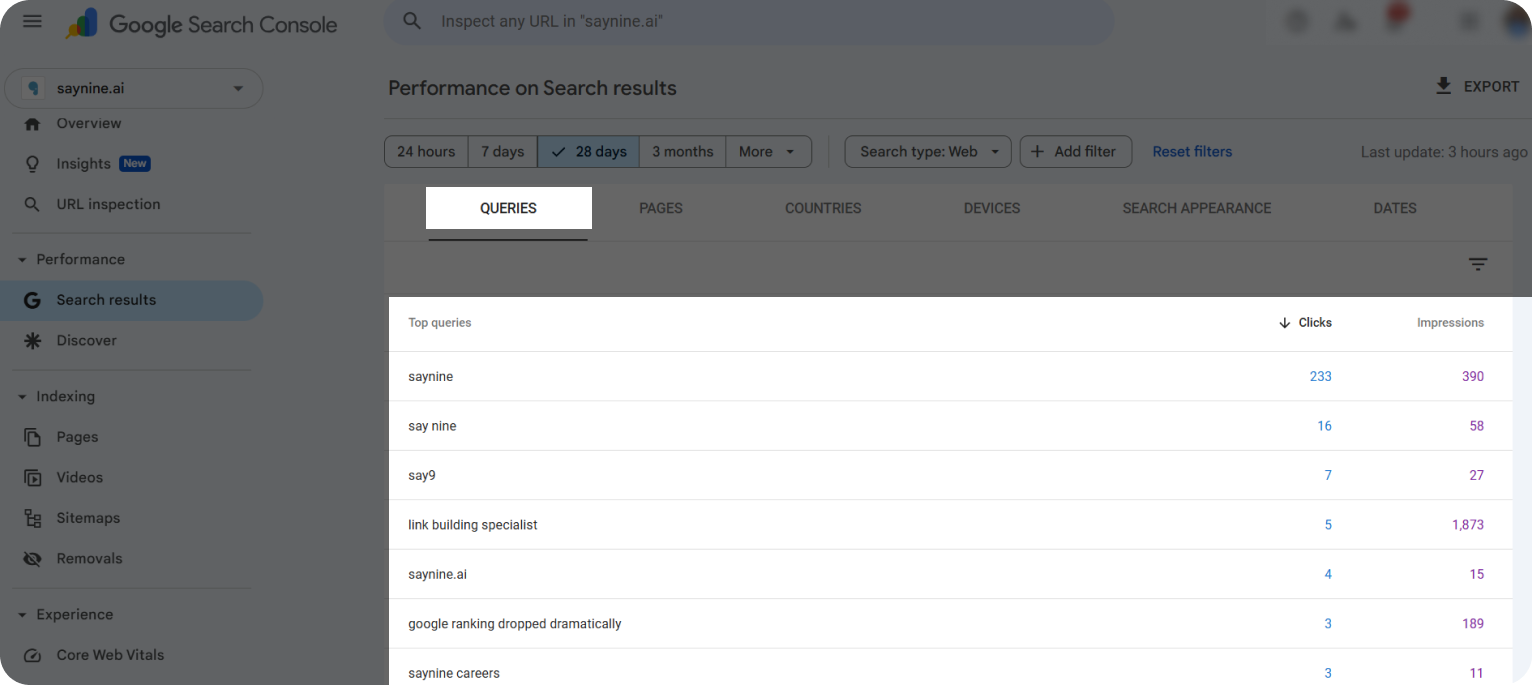Switch to the Pages tab
The height and width of the screenshot is (685, 1532).
point(661,208)
